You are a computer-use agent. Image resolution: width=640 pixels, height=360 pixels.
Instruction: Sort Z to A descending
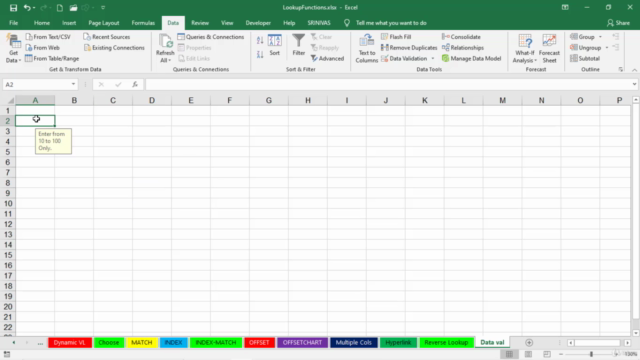[260, 54]
